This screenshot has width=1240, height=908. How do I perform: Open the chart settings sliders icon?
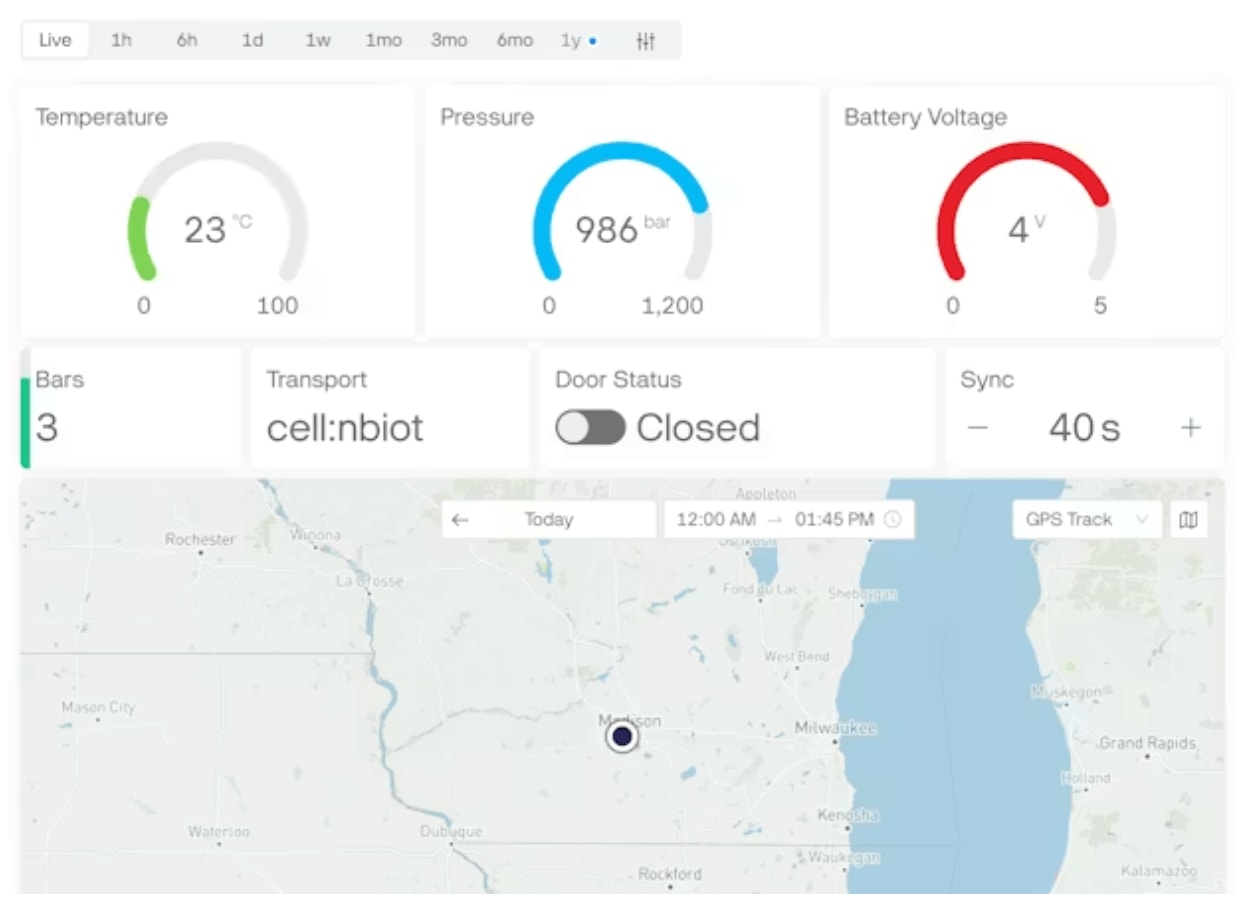tap(648, 40)
